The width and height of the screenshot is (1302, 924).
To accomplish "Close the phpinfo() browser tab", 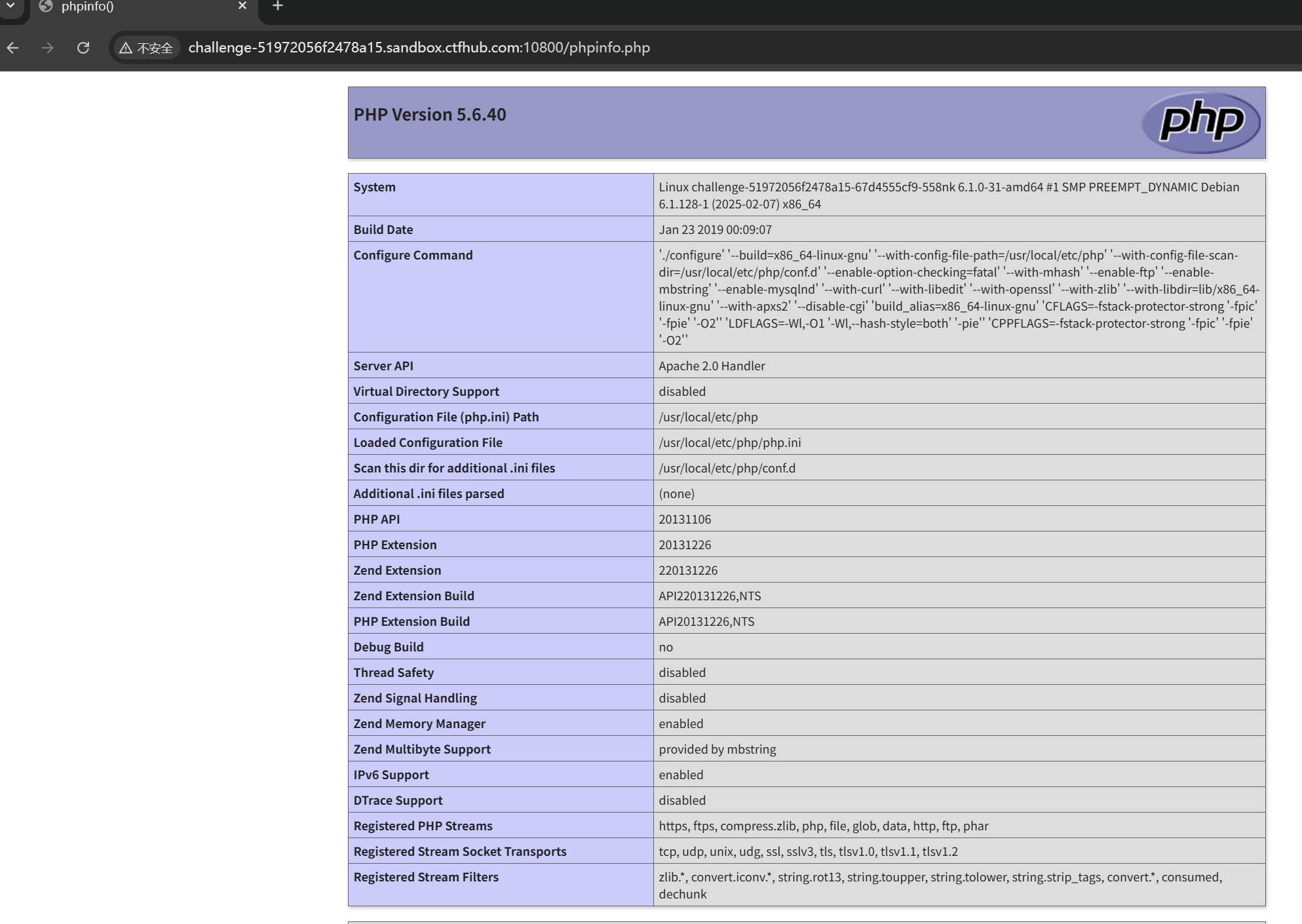I will click(x=242, y=6).
